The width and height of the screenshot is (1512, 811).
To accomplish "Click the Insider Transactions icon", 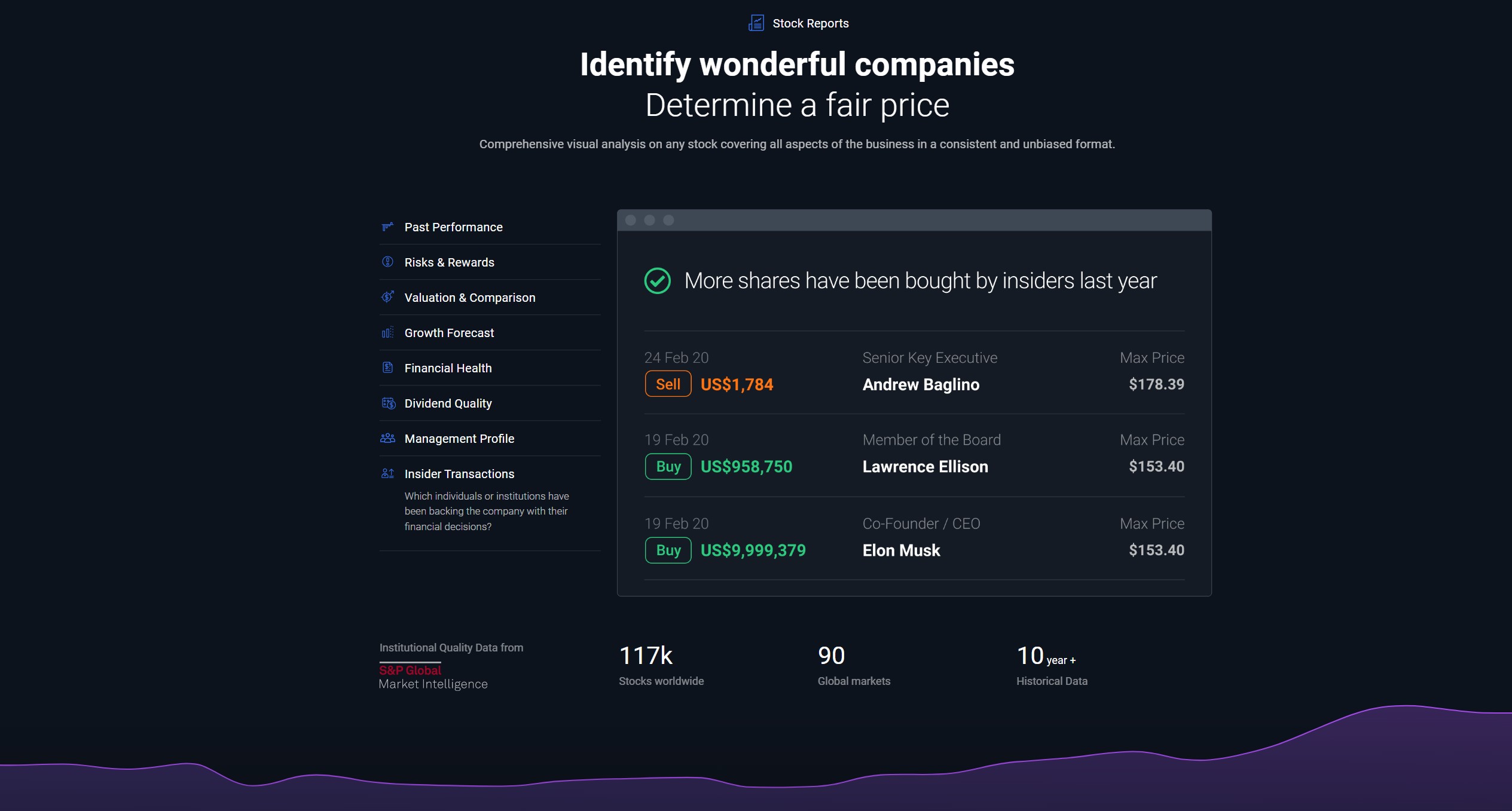I will pos(387,473).
